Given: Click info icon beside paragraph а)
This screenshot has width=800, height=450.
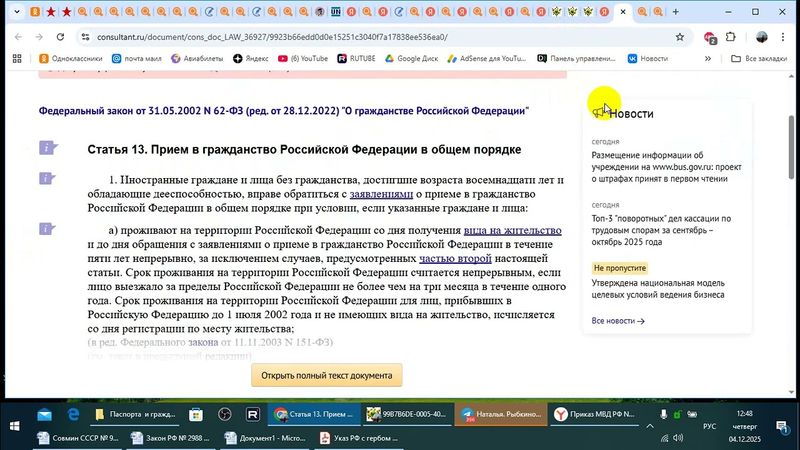Looking at the screenshot, I should tap(47, 229).
